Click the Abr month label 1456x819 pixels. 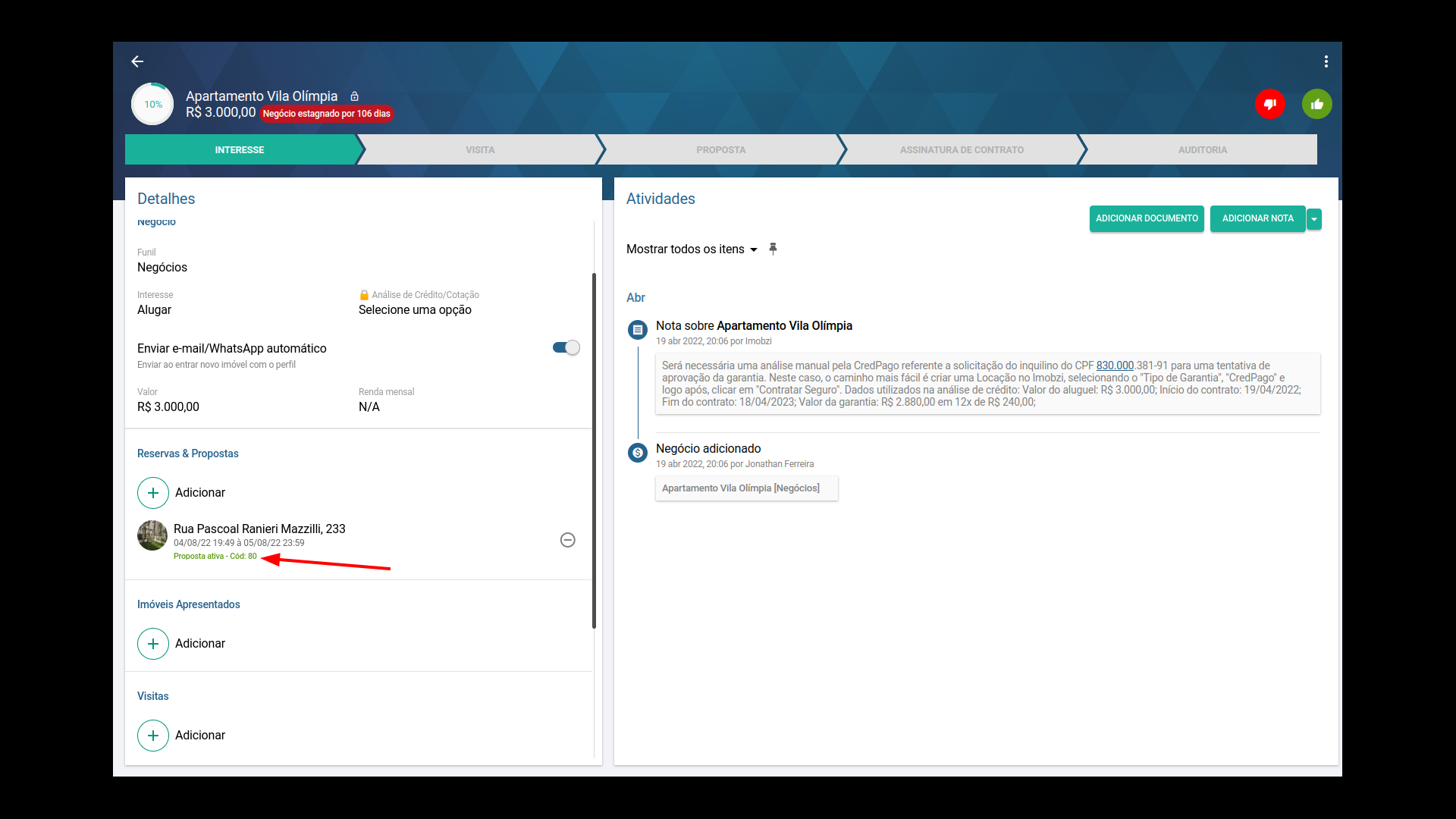pyautogui.click(x=635, y=297)
